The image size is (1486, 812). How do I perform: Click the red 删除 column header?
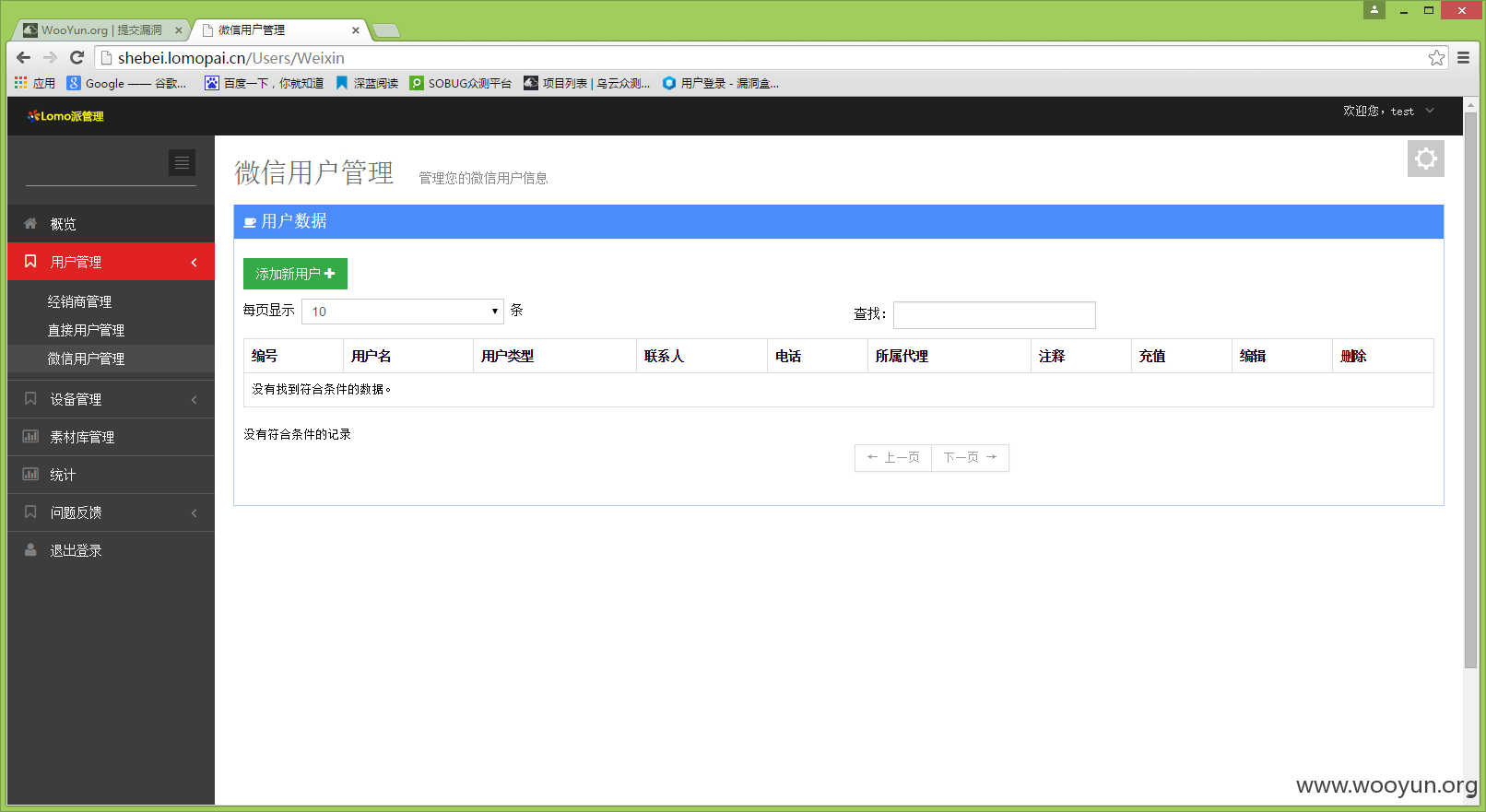pyautogui.click(x=1383, y=356)
